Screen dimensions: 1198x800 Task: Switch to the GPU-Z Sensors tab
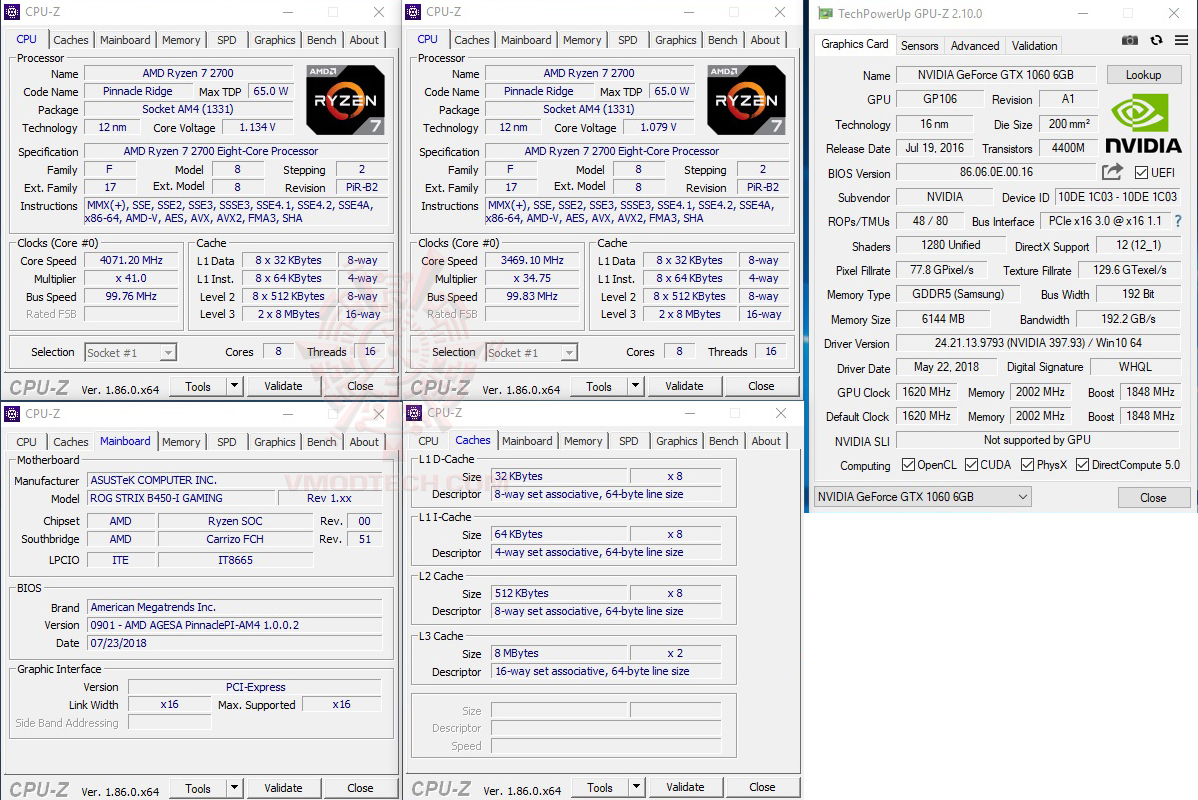click(x=919, y=46)
